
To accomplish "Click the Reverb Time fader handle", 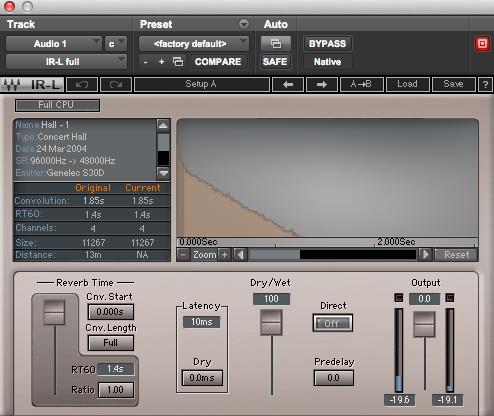I will point(54,312).
